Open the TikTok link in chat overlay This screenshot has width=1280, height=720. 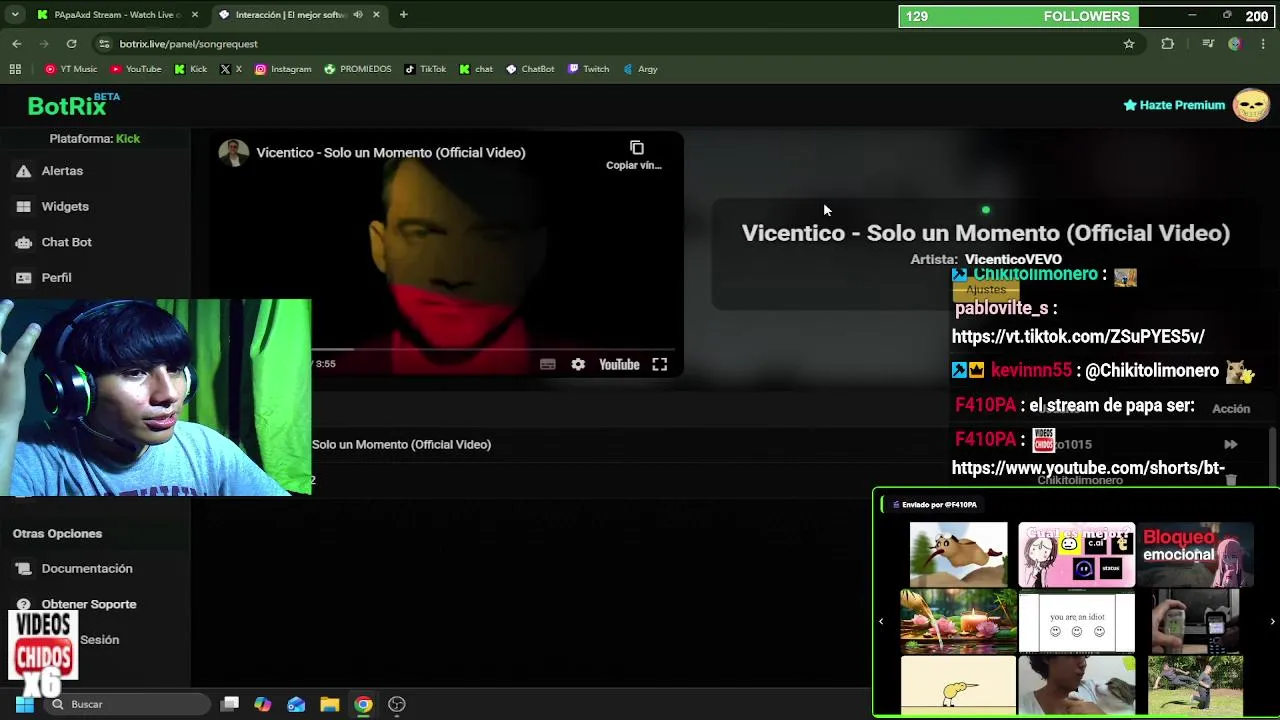1078,337
